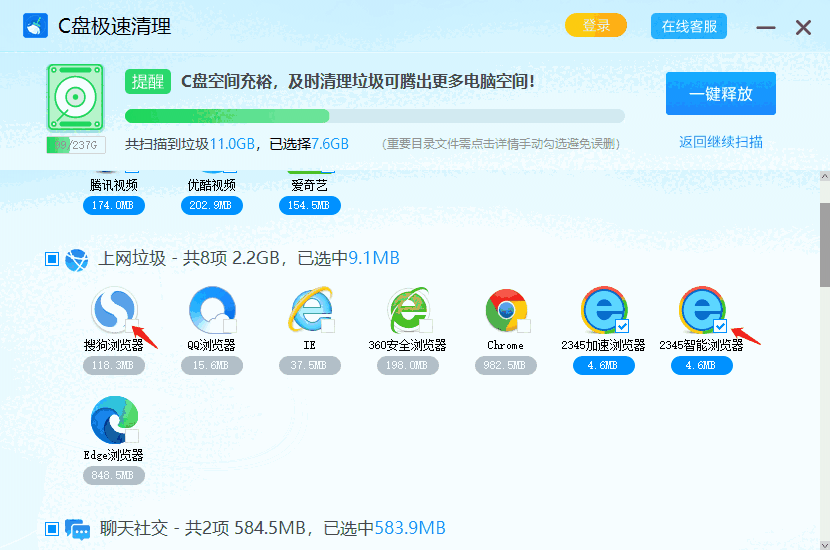Click the green disk drive icon
Image resolution: width=830 pixels, height=550 pixels.
pyautogui.click(x=75, y=97)
